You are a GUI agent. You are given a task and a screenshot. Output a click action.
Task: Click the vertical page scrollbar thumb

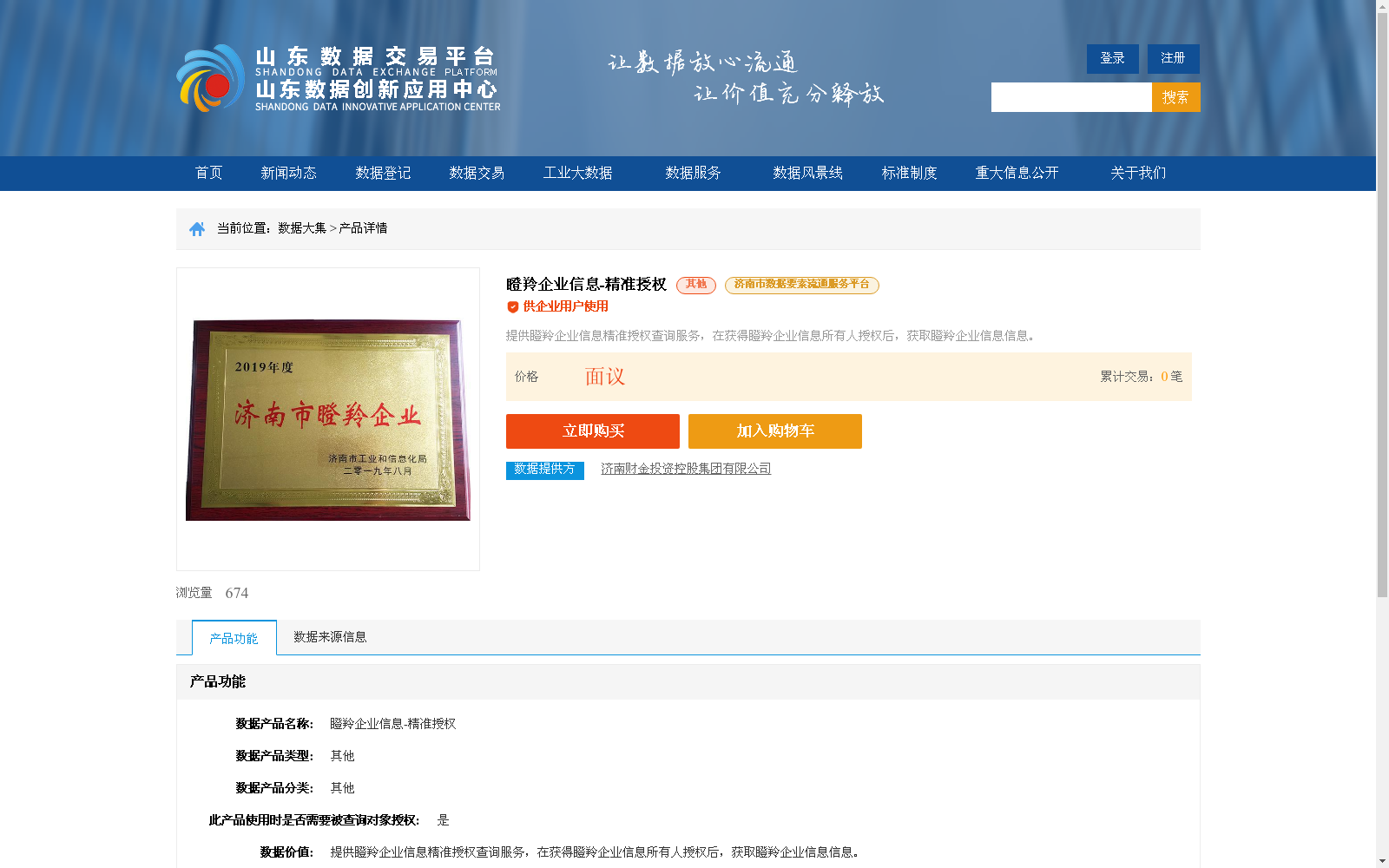click(1382, 306)
